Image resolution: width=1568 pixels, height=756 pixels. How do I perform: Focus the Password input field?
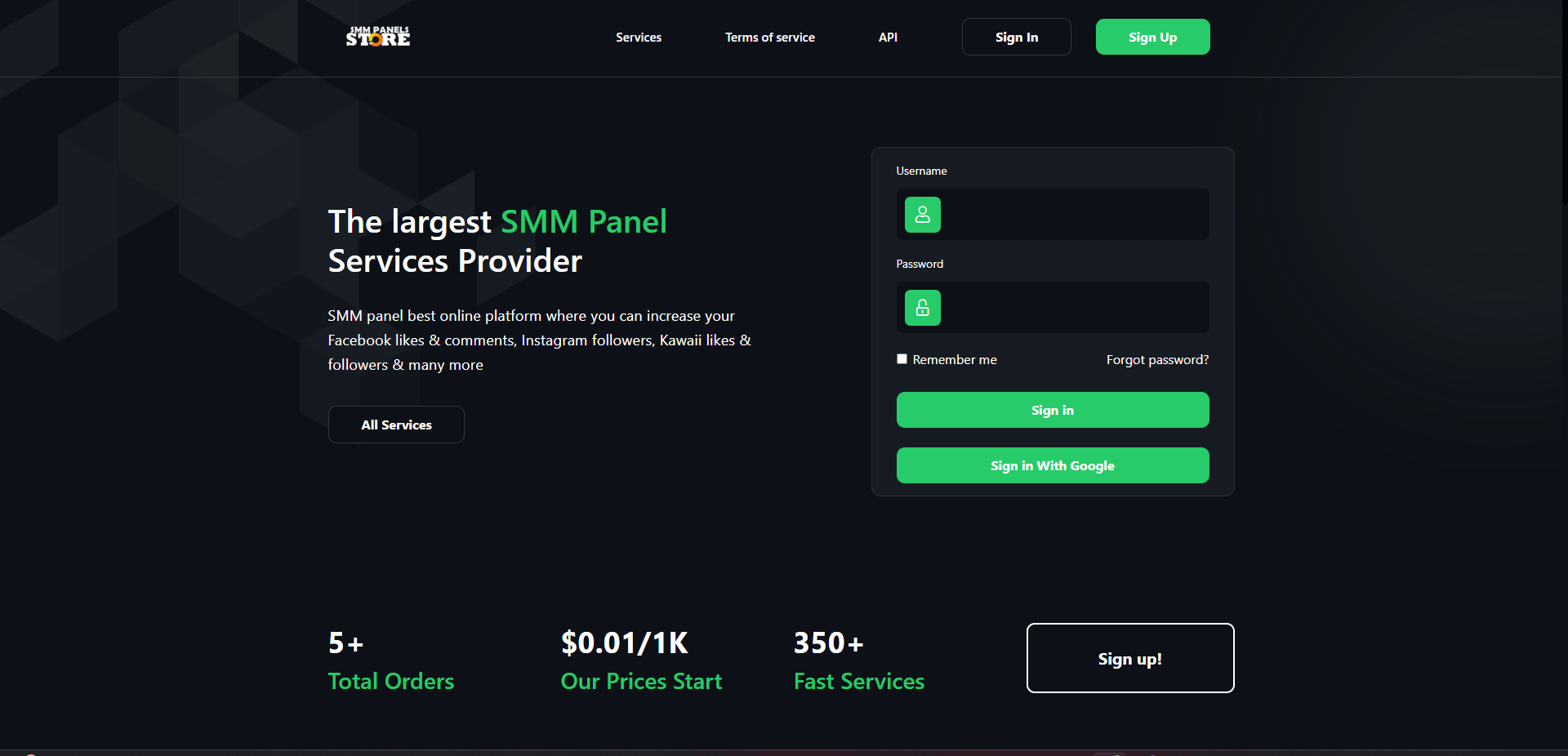[x=1074, y=308]
